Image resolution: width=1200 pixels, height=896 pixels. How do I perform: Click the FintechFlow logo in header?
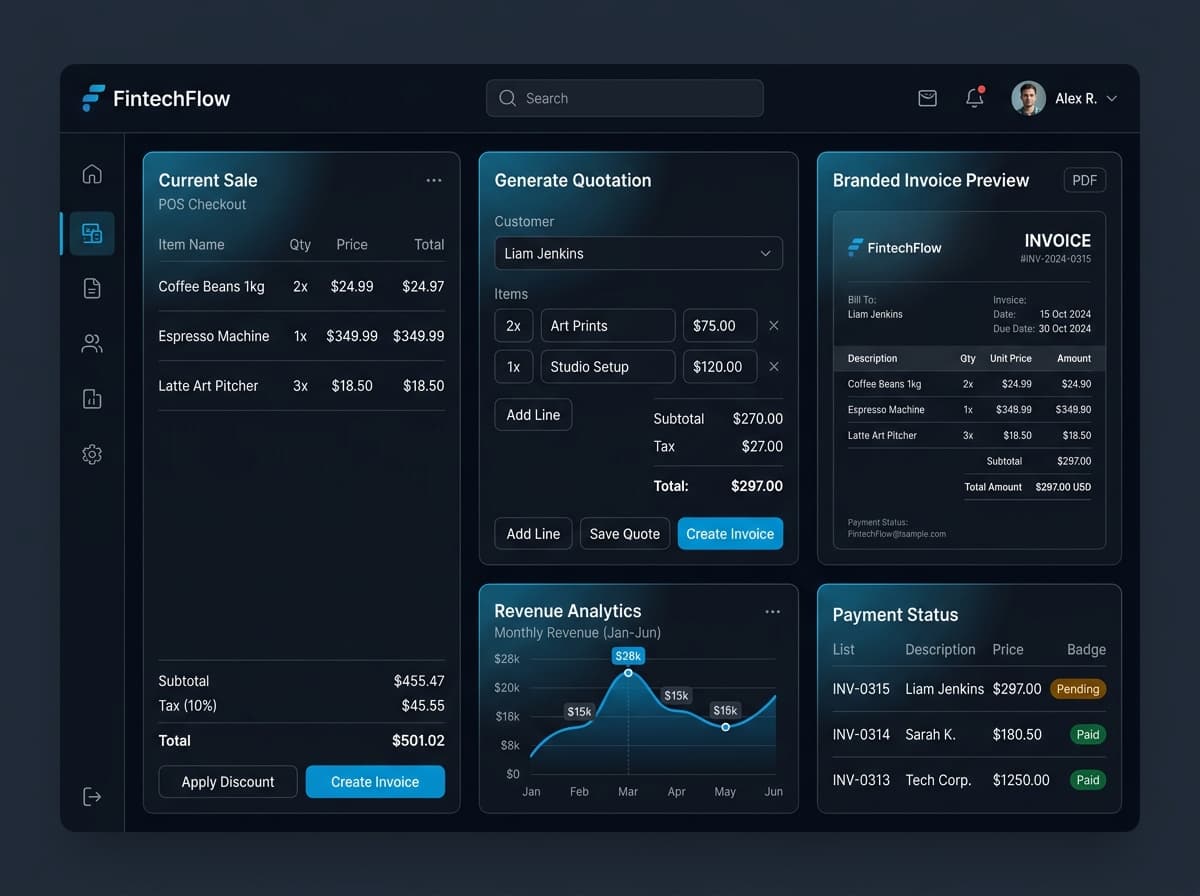click(156, 98)
